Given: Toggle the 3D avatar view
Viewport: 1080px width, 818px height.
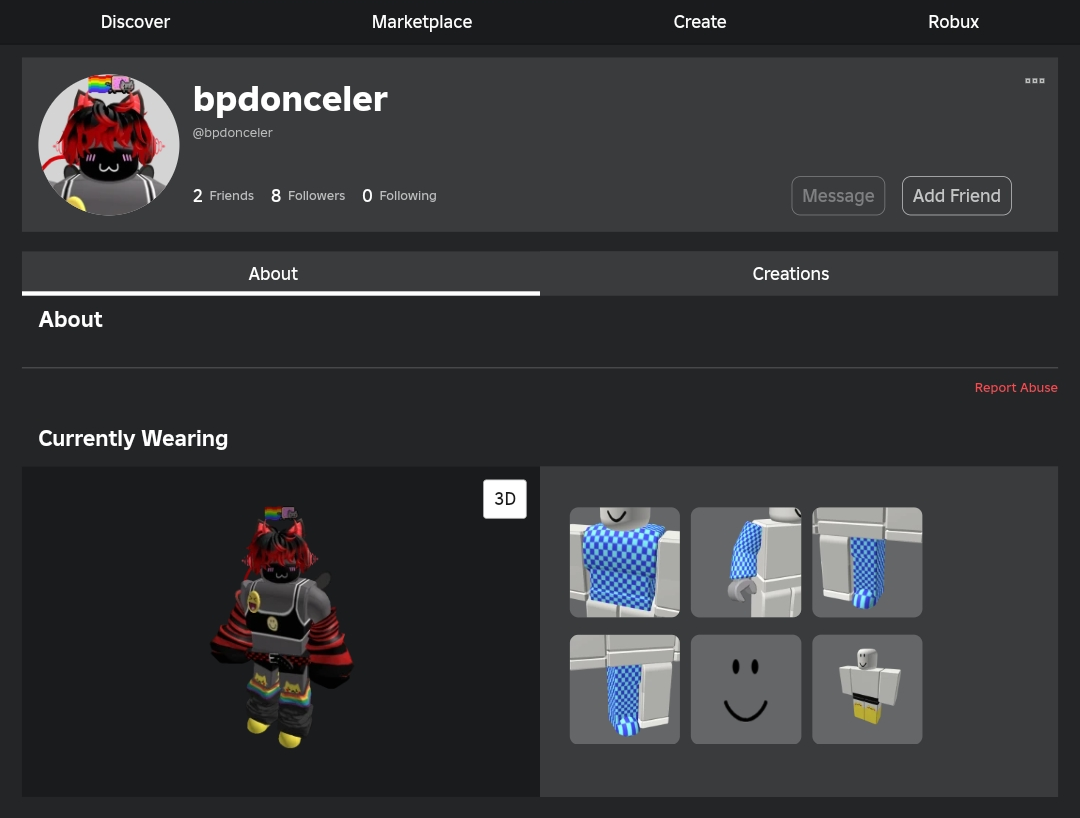Looking at the screenshot, I should point(505,499).
